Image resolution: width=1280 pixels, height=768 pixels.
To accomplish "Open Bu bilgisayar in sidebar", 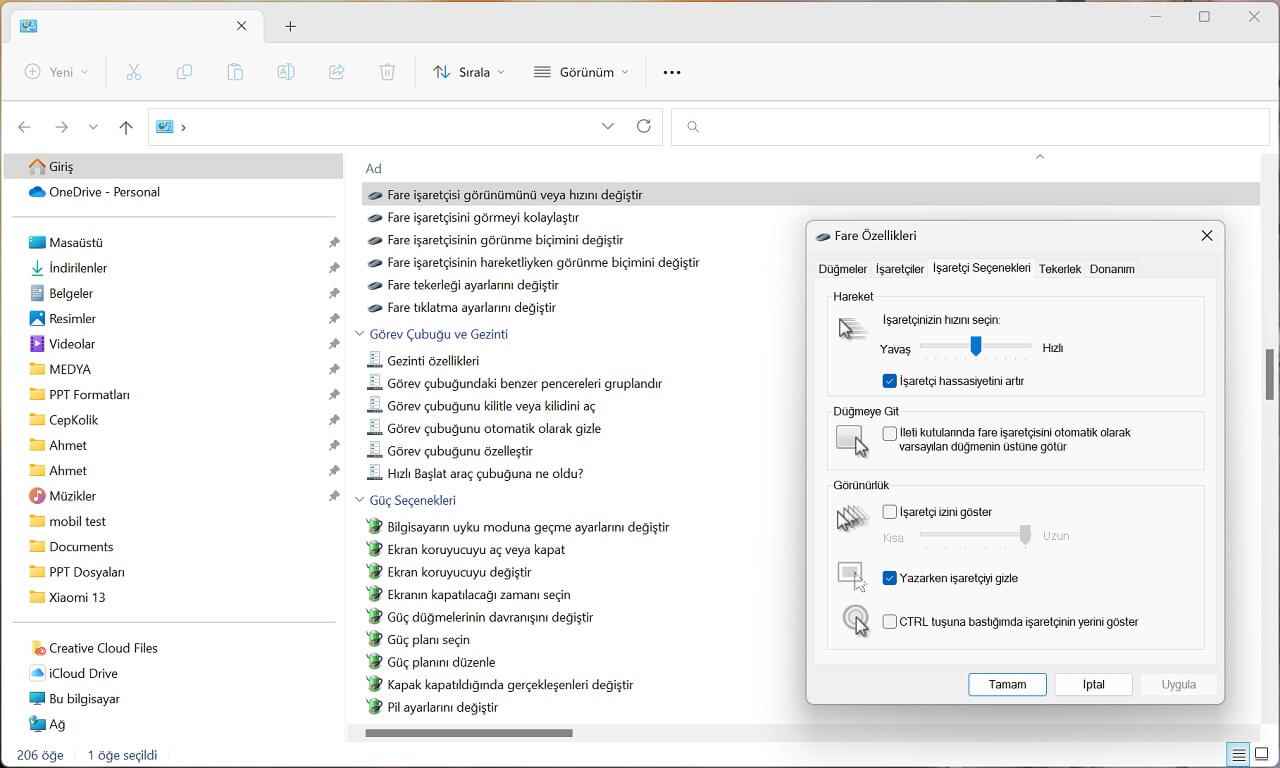I will coord(75,699).
